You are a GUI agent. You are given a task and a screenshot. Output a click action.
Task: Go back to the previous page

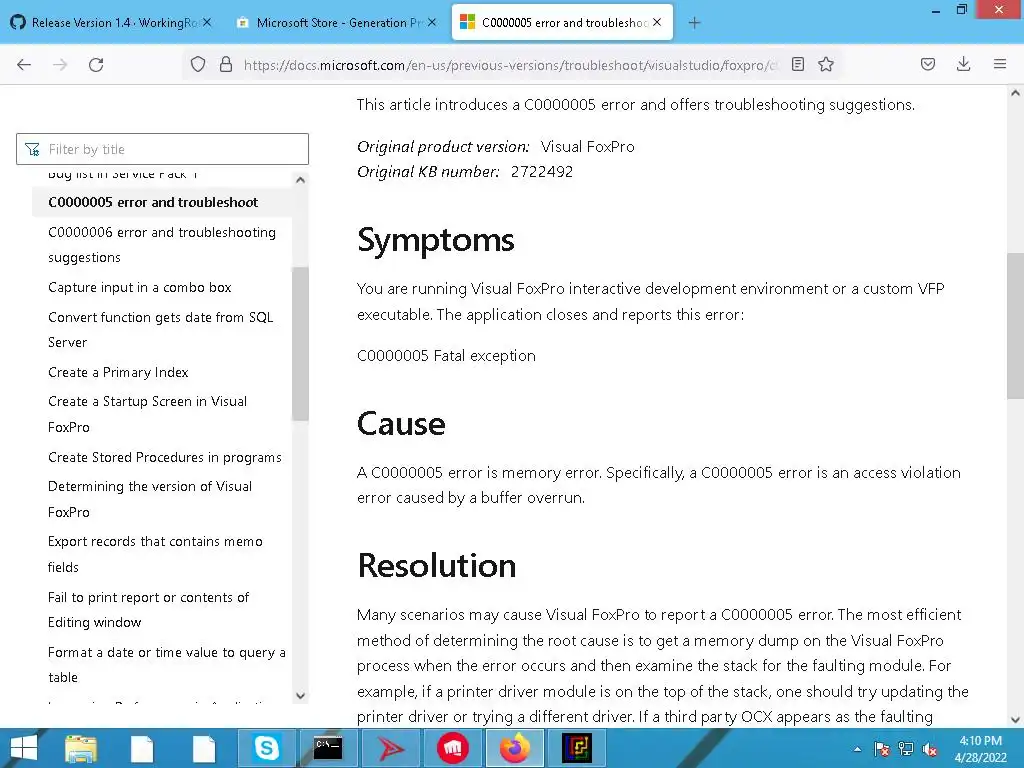click(x=24, y=65)
